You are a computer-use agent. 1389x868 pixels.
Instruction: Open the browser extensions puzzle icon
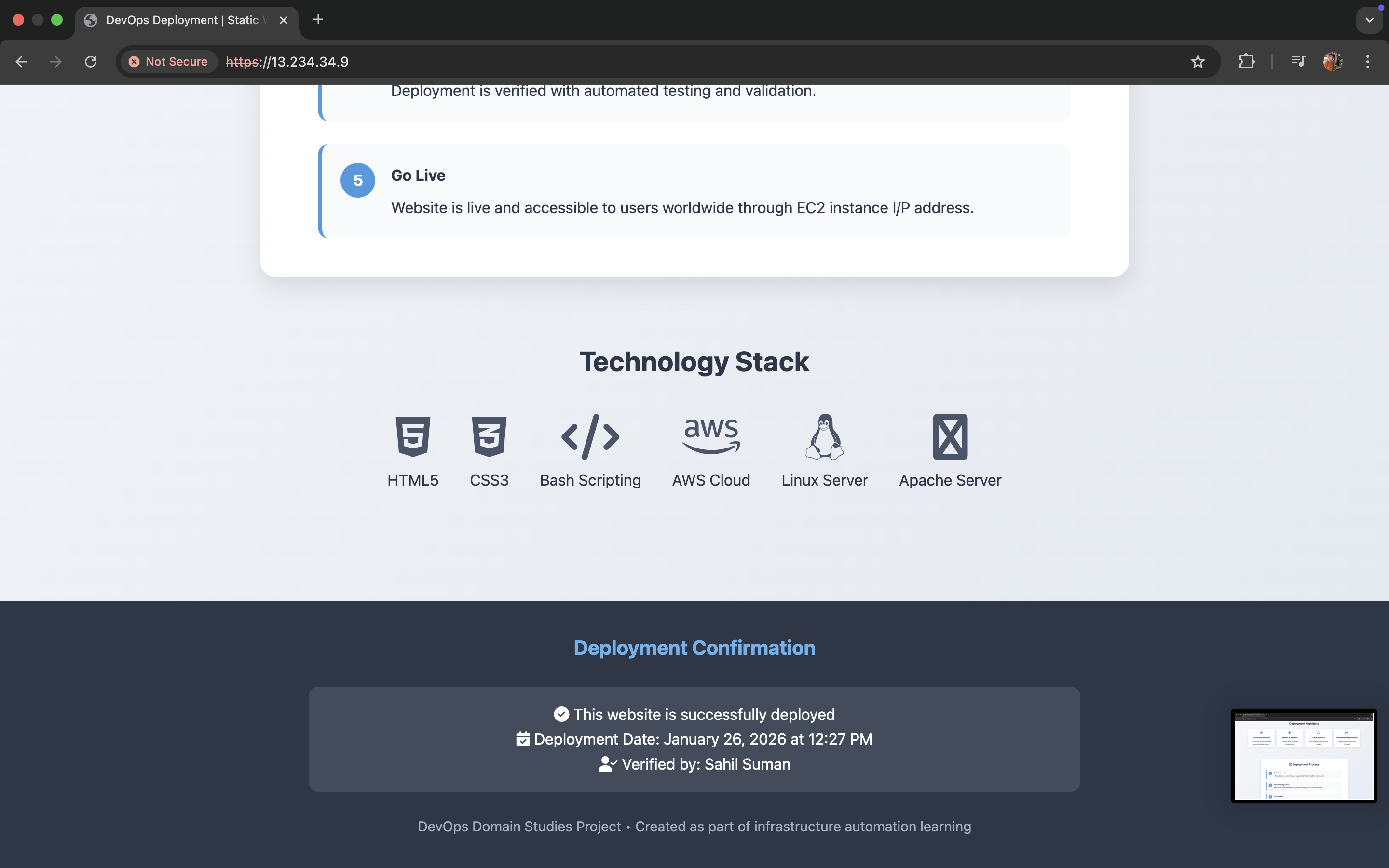tap(1246, 61)
